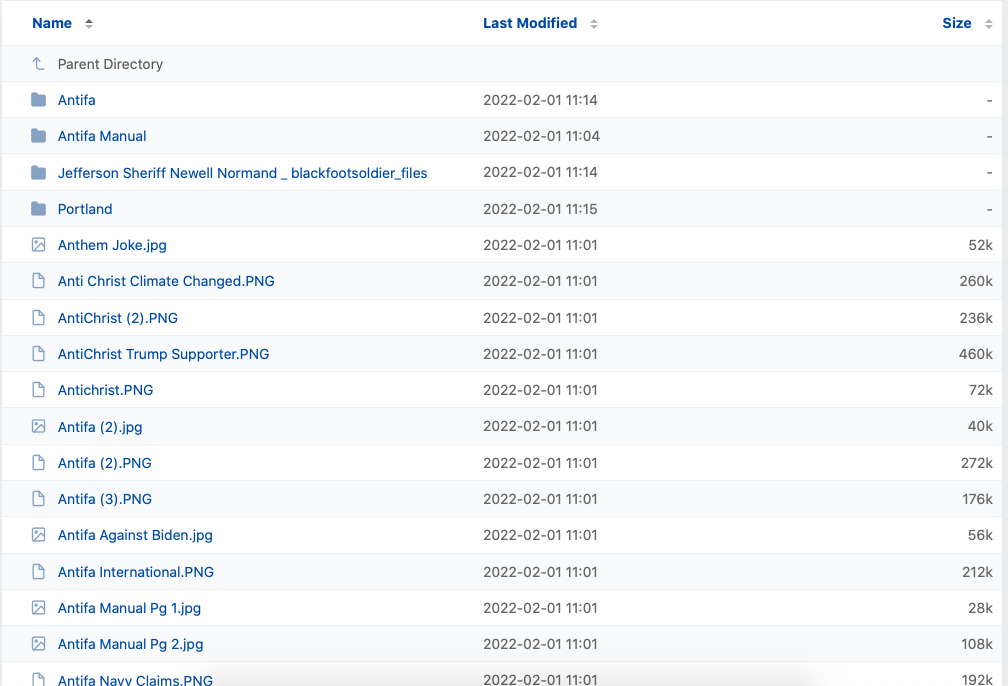This screenshot has width=1008, height=686.
Task: Click the 40k size of Antifa (2).jpg
Action: coord(980,426)
